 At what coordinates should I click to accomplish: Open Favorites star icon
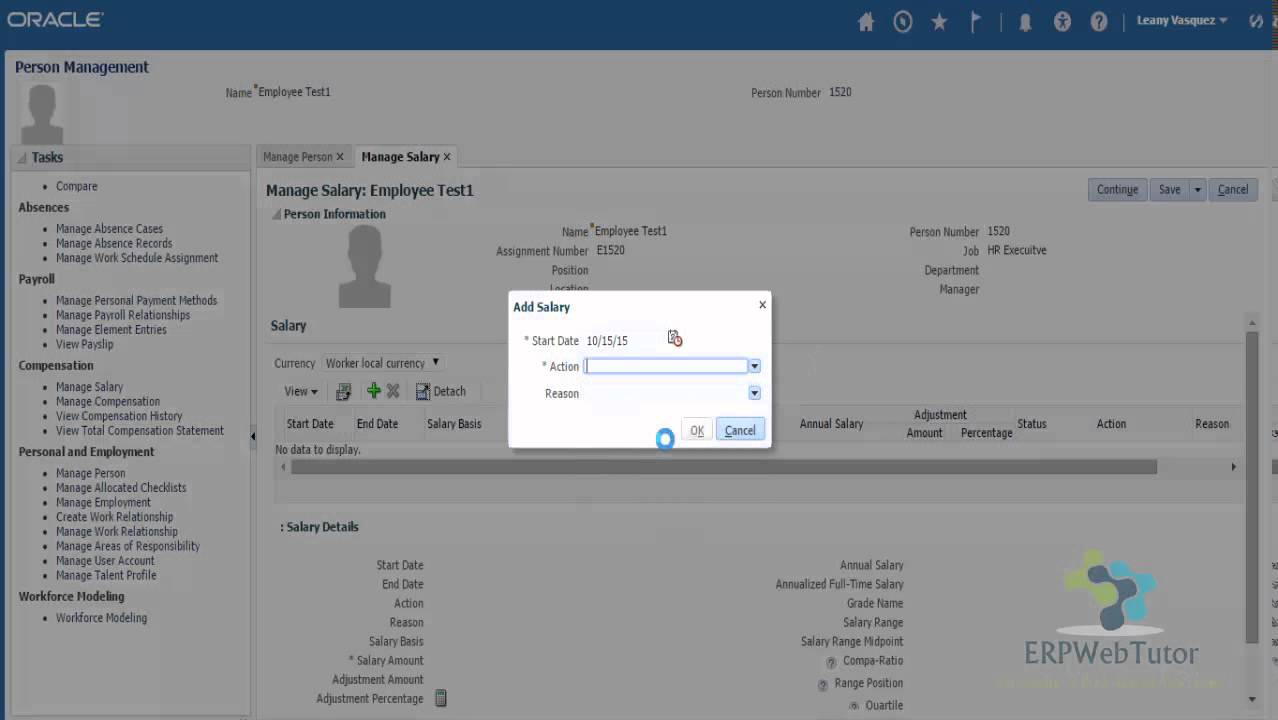coord(939,22)
